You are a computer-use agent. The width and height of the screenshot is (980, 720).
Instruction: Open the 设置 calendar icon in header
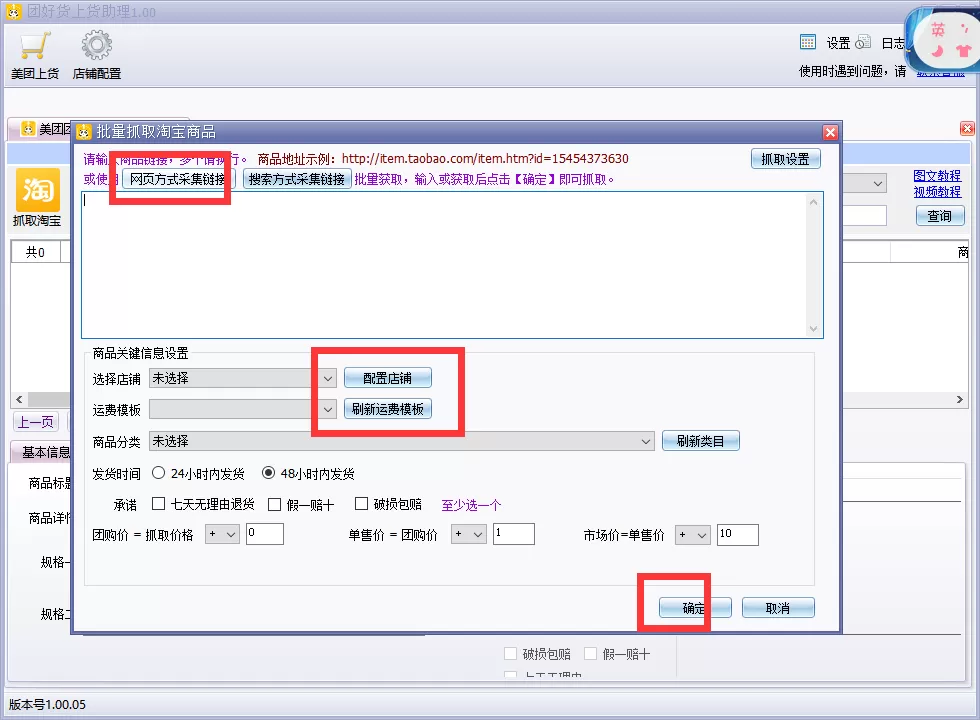(x=808, y=42)
